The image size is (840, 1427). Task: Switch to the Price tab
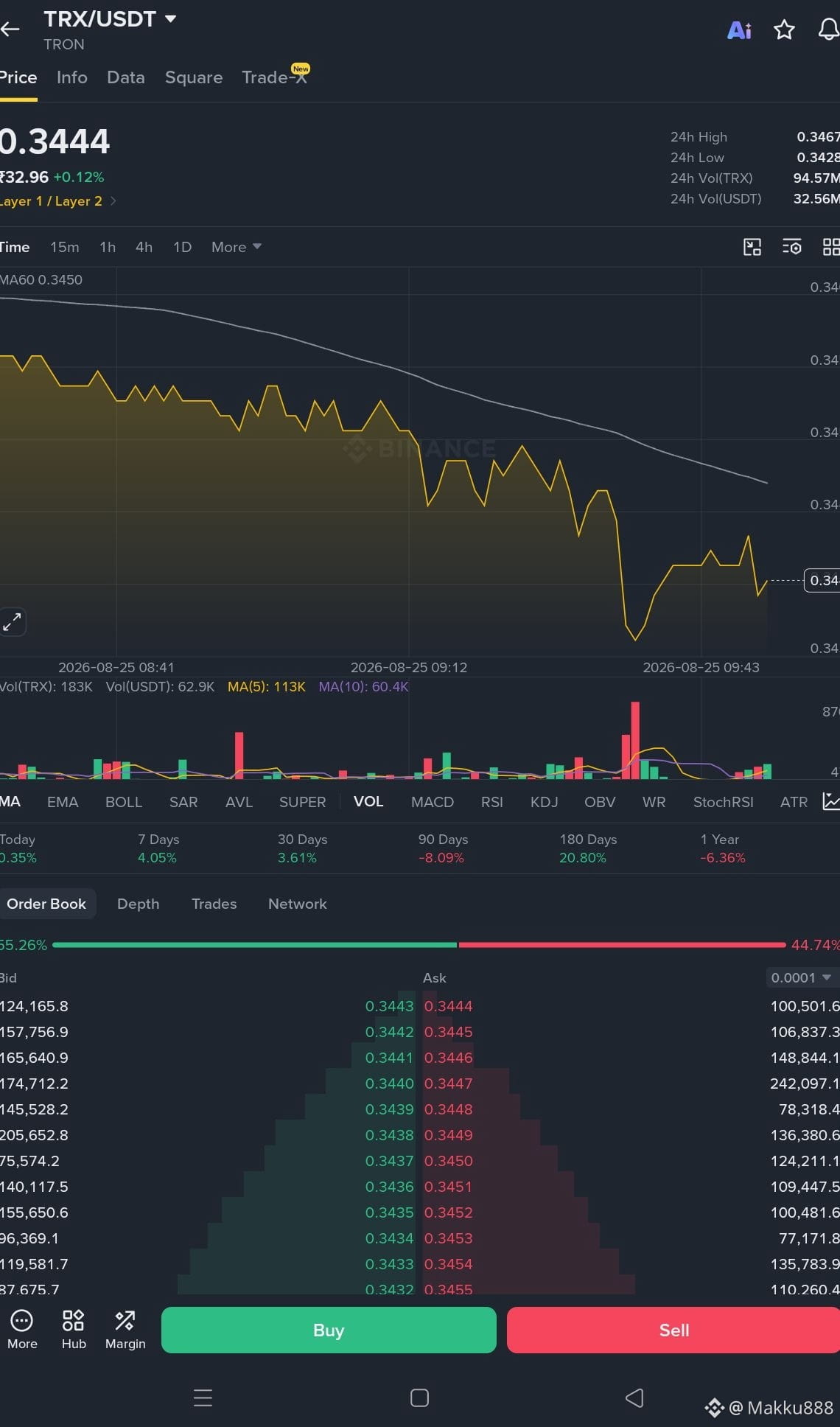tap(18, 77)
